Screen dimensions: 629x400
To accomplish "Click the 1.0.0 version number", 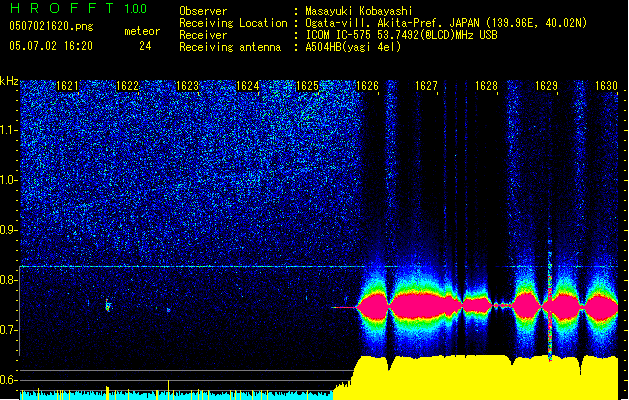I will (x=135, y=8).
